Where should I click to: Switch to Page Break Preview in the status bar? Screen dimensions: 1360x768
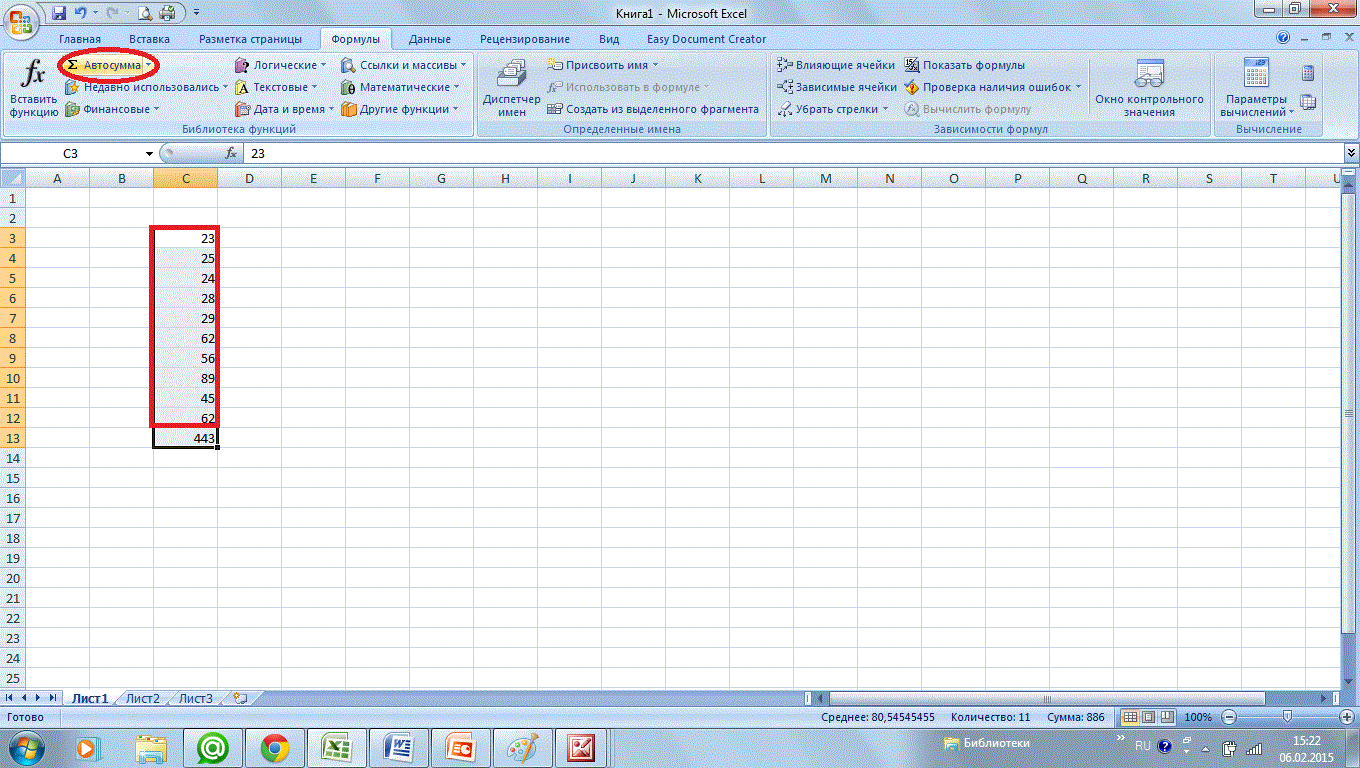click(1166, 717)
